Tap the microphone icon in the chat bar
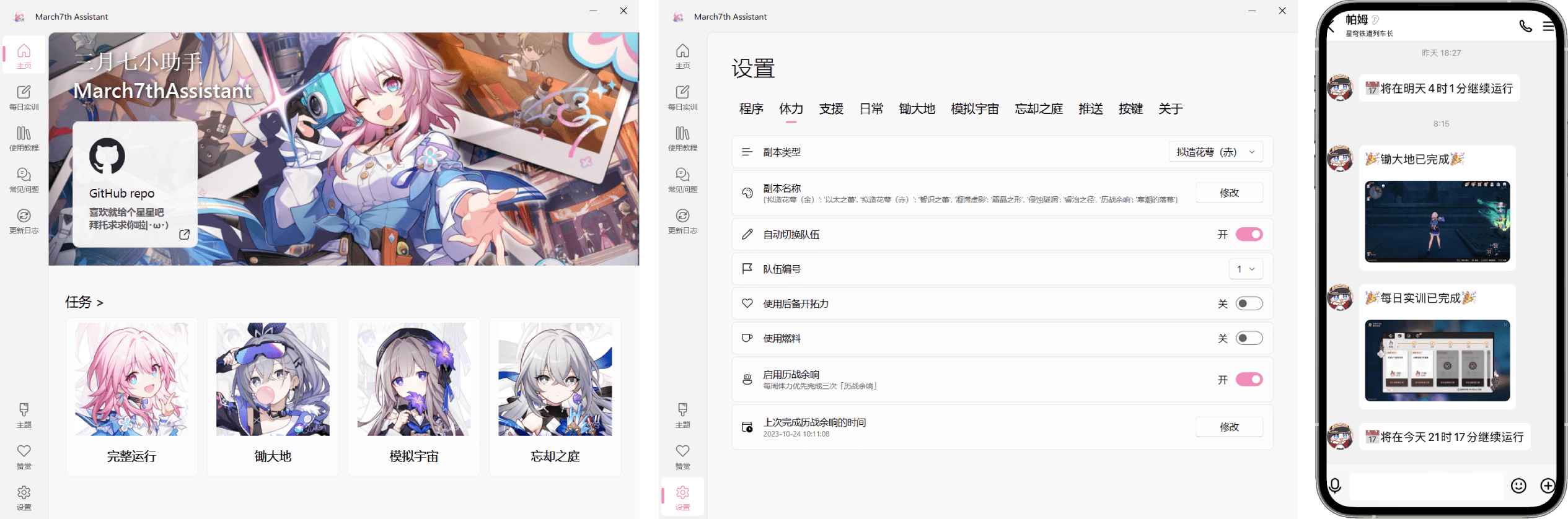Screen dimensions: 1568x519 click(x=1335, y=486)
